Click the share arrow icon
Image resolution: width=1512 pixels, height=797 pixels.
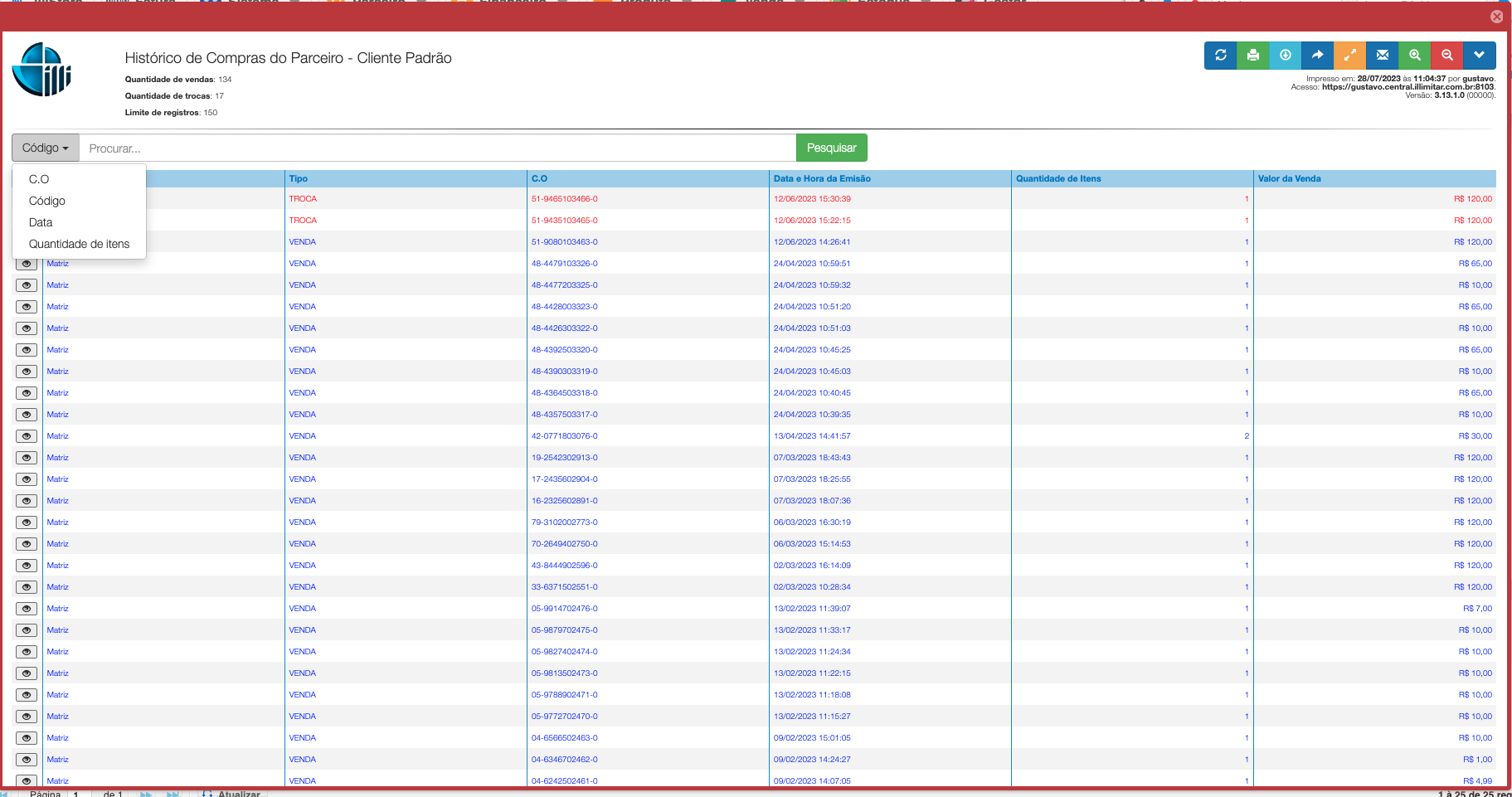pos(1317,56)
